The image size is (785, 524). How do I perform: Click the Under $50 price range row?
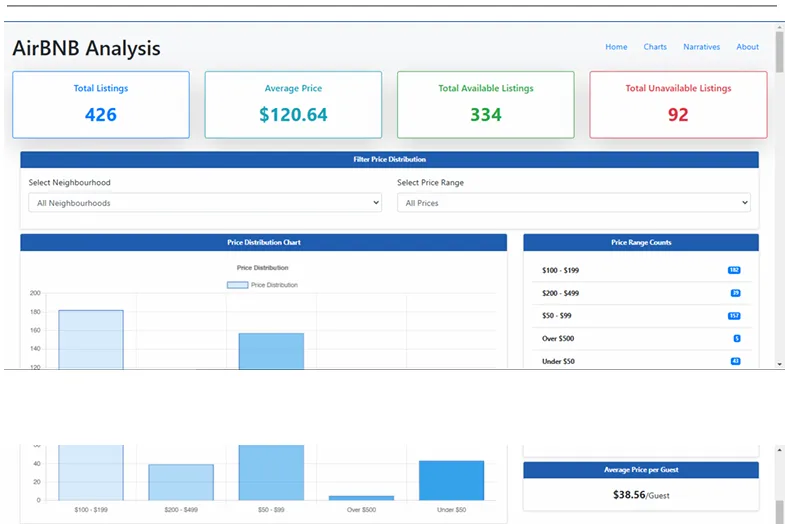pyautogui.click(x=641, y=361)
